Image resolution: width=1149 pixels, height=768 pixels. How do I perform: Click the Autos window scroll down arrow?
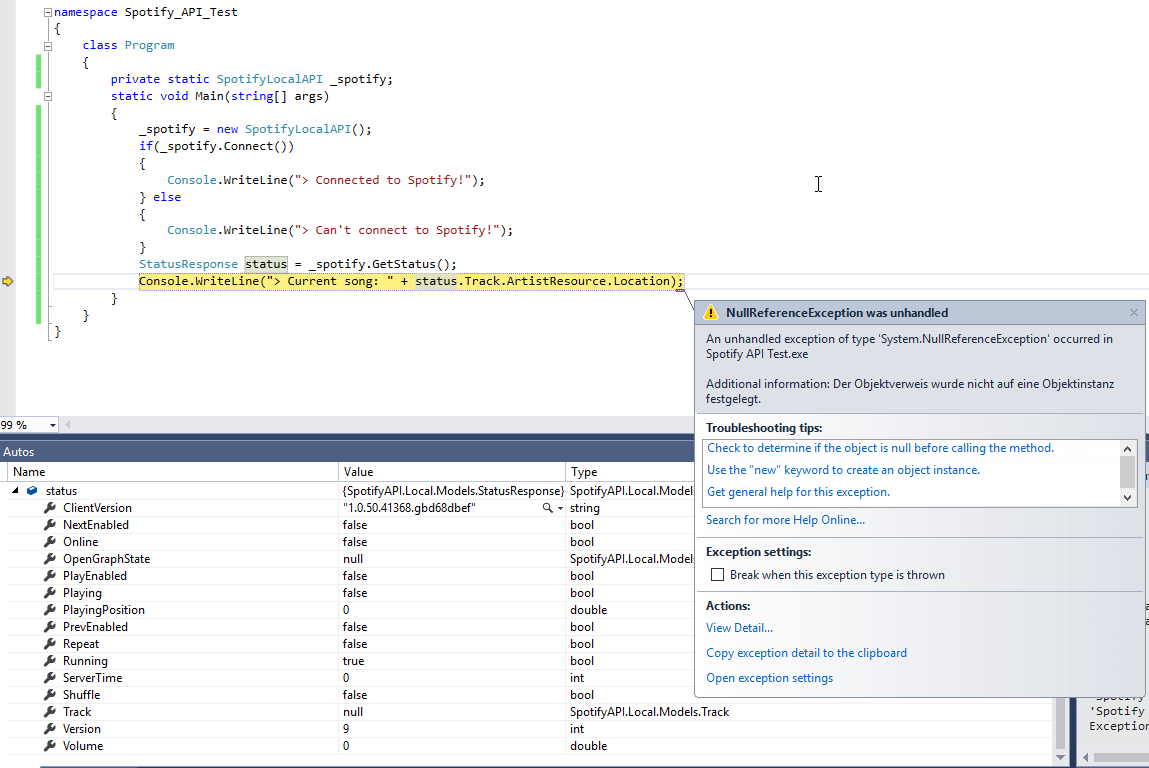pyautogui.click(x=1060, y=758)
